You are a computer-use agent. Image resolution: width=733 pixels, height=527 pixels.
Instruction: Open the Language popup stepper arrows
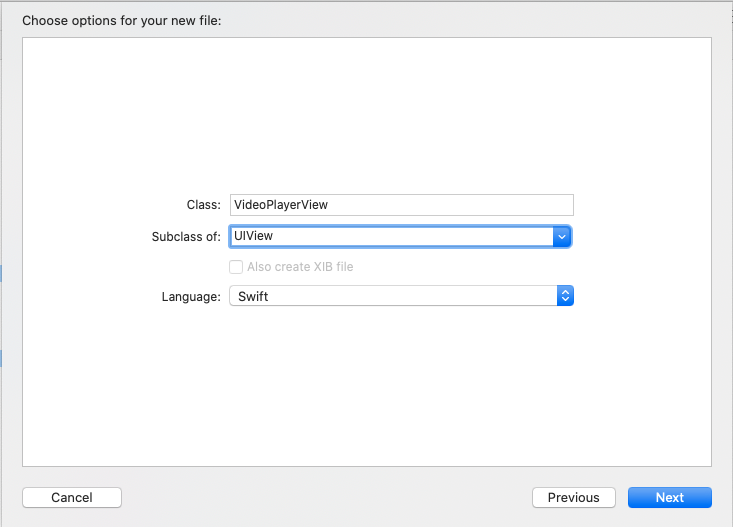[565, 296]
